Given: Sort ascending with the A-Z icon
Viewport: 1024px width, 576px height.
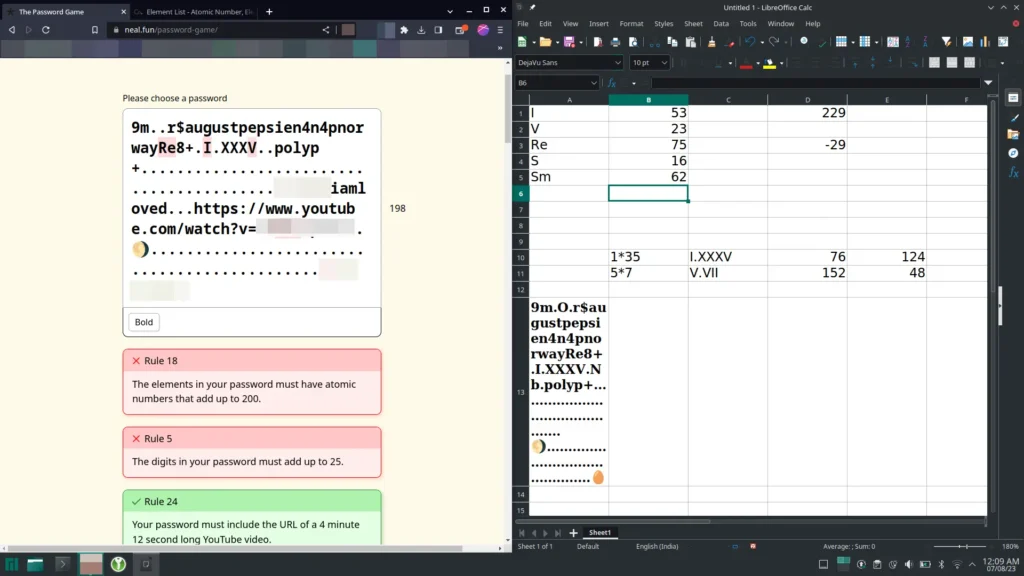Looking at the screenshot, I should [x=908, y=42].
